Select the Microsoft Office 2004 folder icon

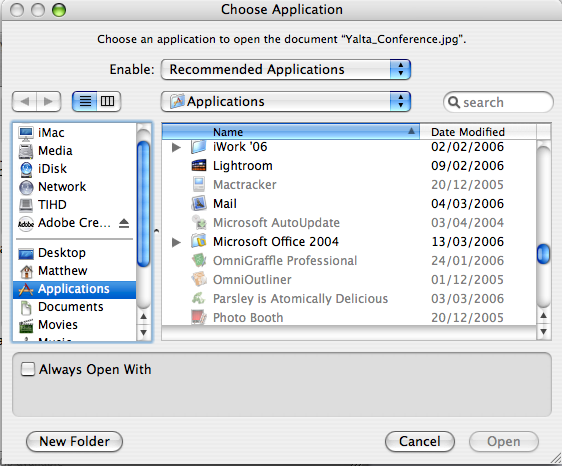pyautogui.click(x=199, y=242)
